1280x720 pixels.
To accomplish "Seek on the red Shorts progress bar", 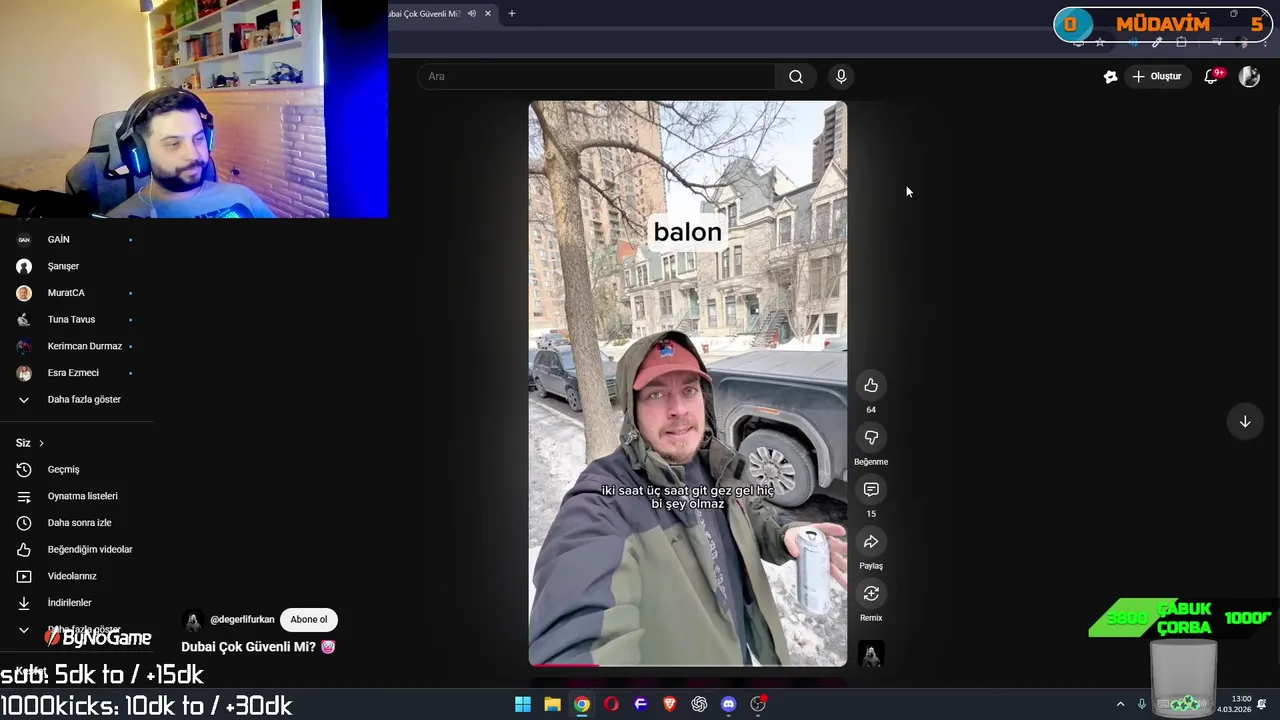I will pyautogui.click(x=688, y=664).
